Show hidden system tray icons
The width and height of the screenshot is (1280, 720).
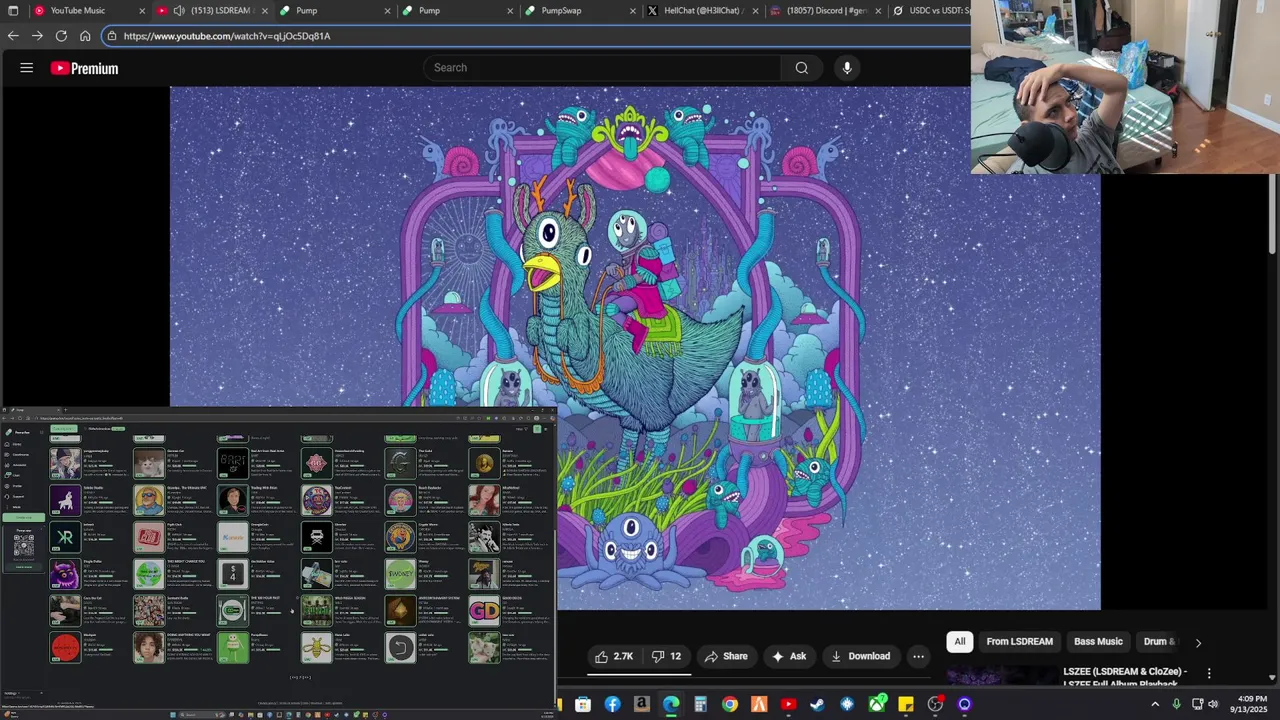(x=1155, y=704)
